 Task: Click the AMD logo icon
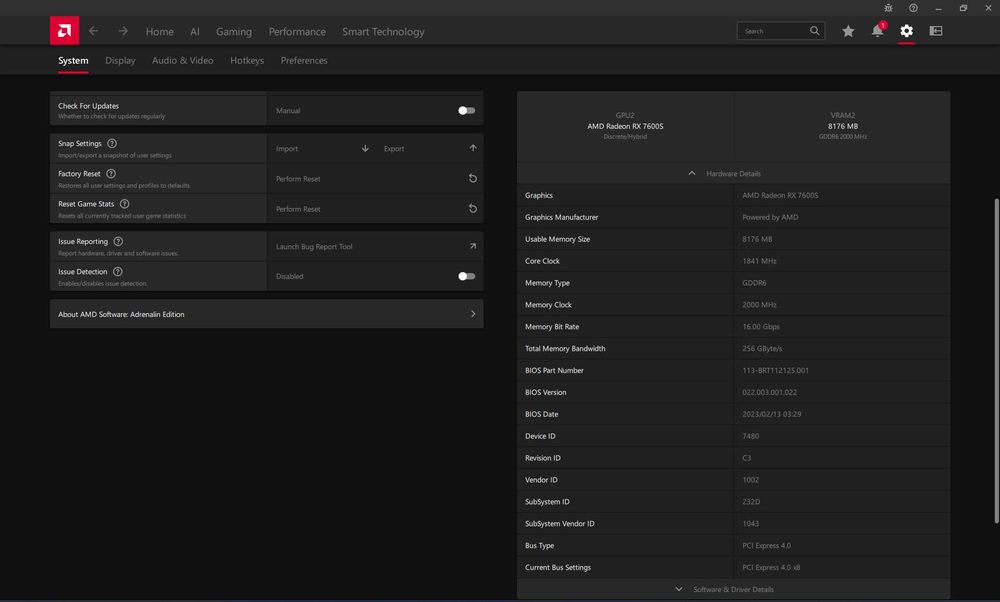(64, 31)
